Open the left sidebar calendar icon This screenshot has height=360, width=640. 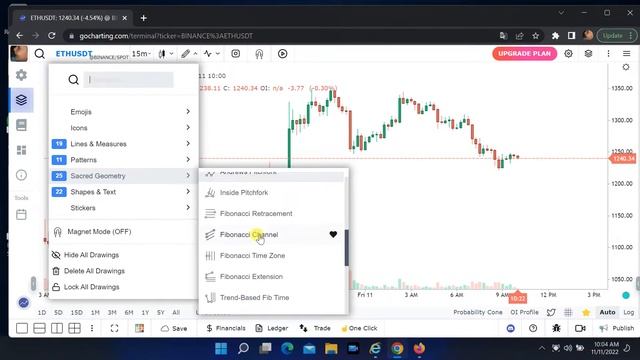pos(21,214)
